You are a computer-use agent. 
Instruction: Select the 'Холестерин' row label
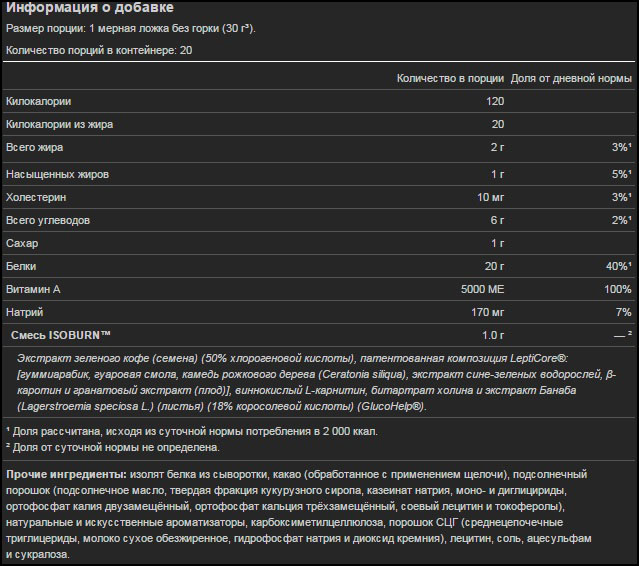click(36, 197)
